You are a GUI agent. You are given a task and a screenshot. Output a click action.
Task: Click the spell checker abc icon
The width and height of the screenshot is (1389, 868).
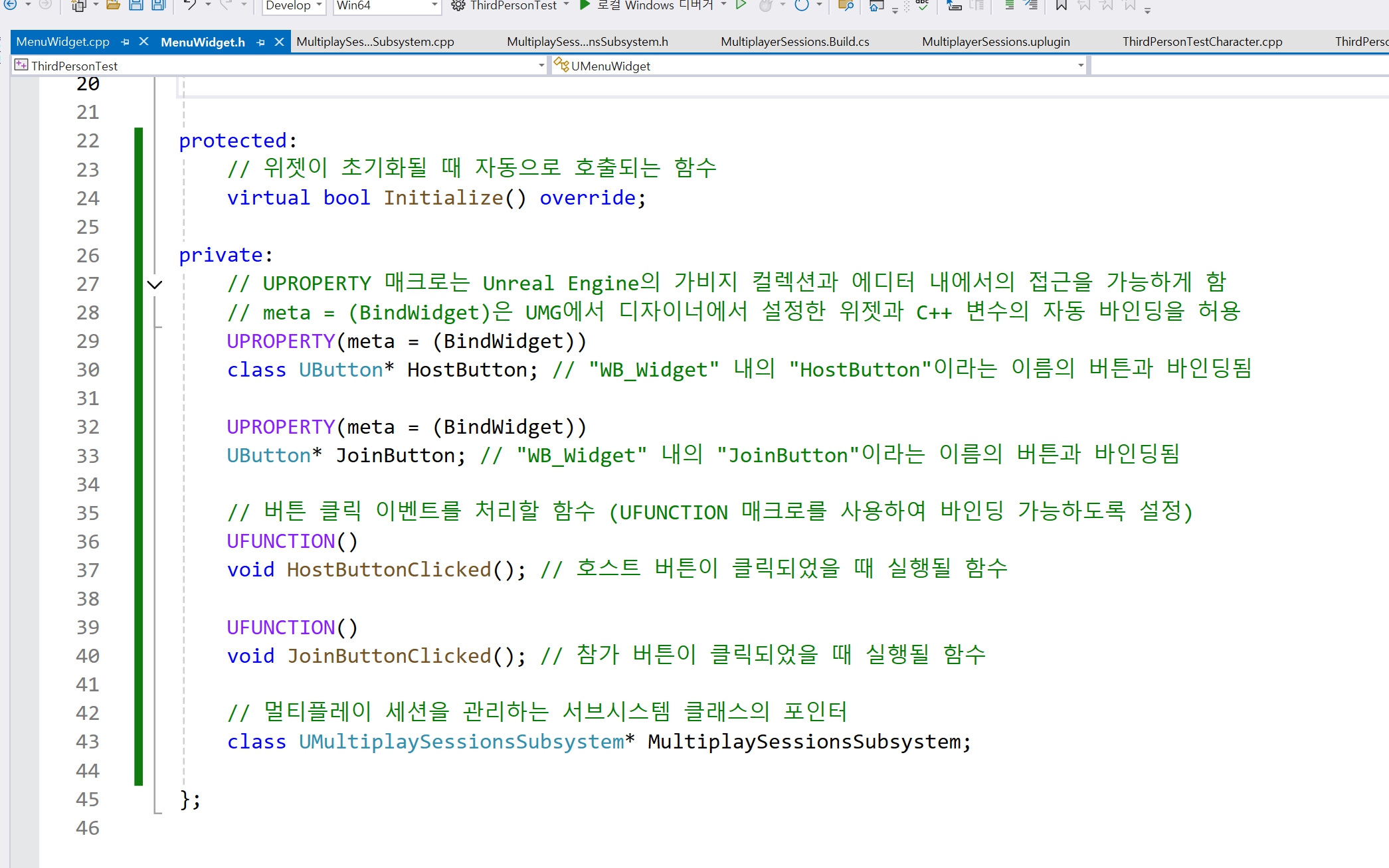pyautogui.click(x=923, y=5)
